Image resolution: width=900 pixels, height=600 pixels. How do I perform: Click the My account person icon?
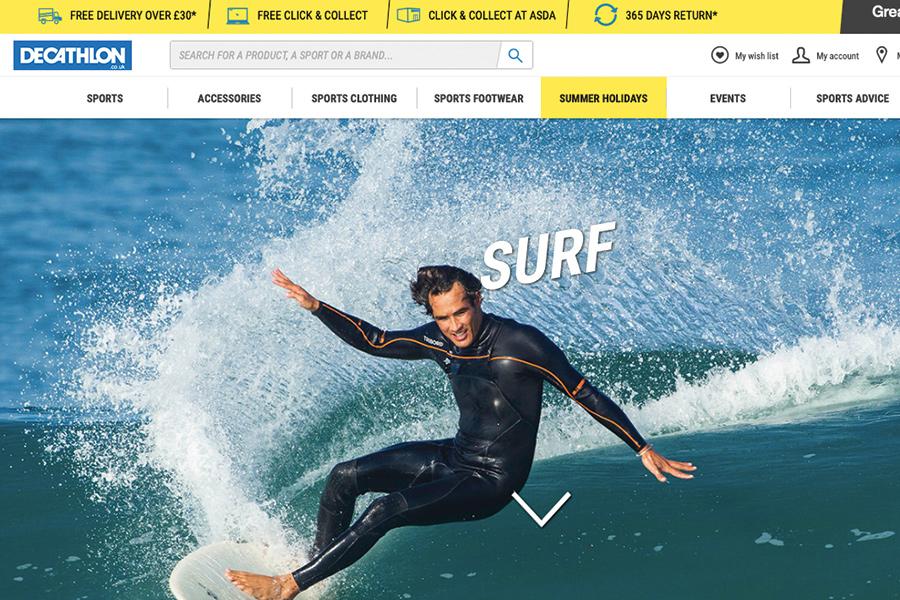[801, 55]
